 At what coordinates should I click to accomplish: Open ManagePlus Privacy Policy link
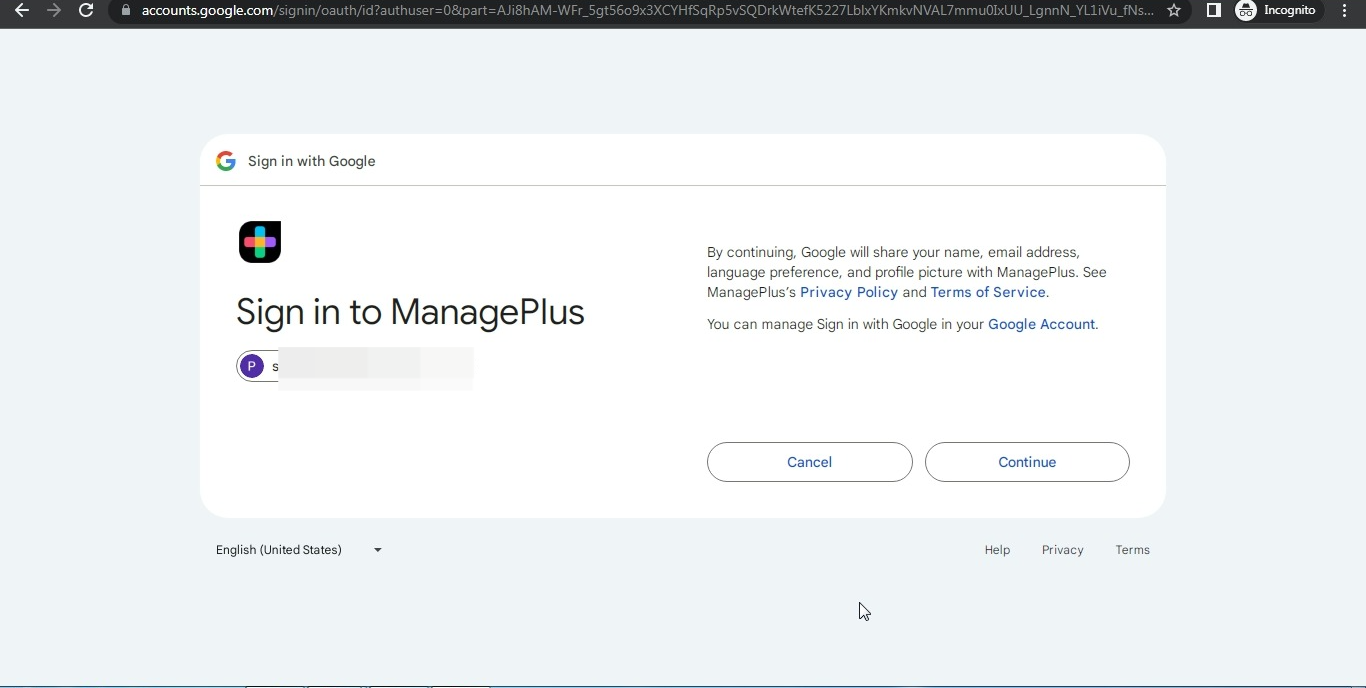(x=849, y=292)
